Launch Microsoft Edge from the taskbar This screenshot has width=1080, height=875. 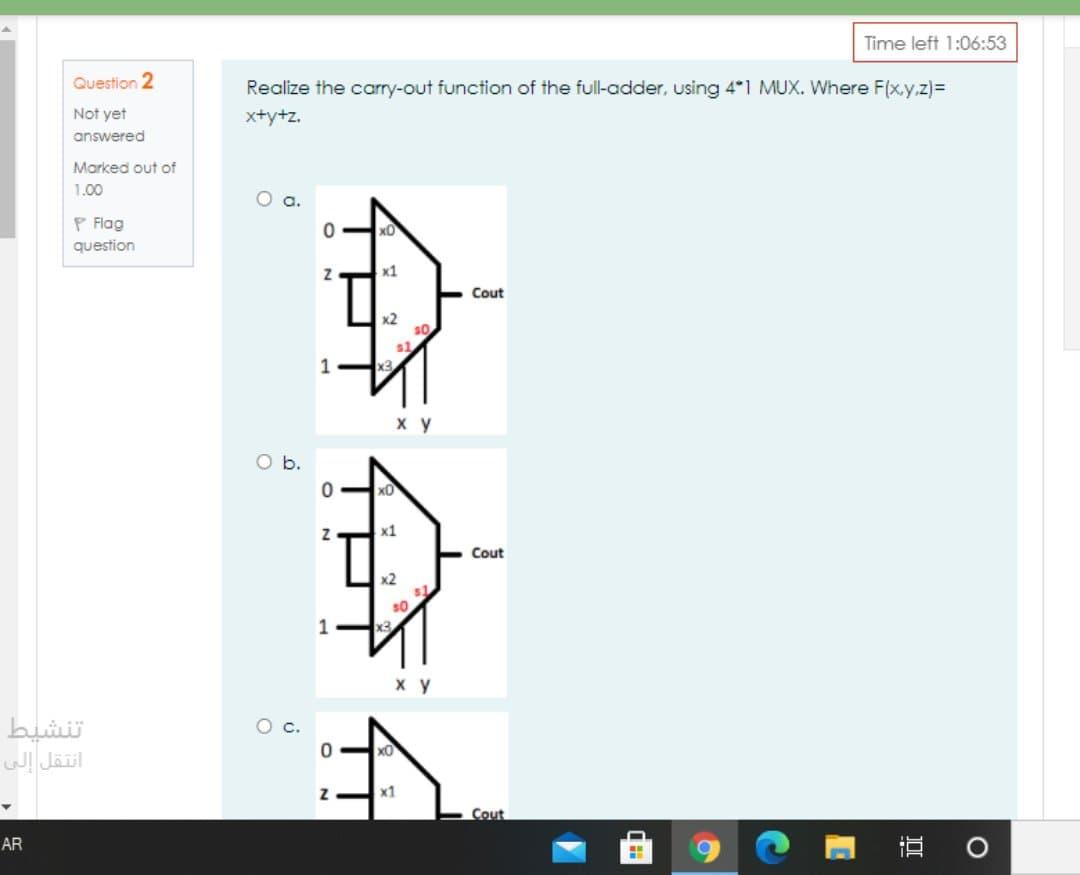[x=770, y=846]
